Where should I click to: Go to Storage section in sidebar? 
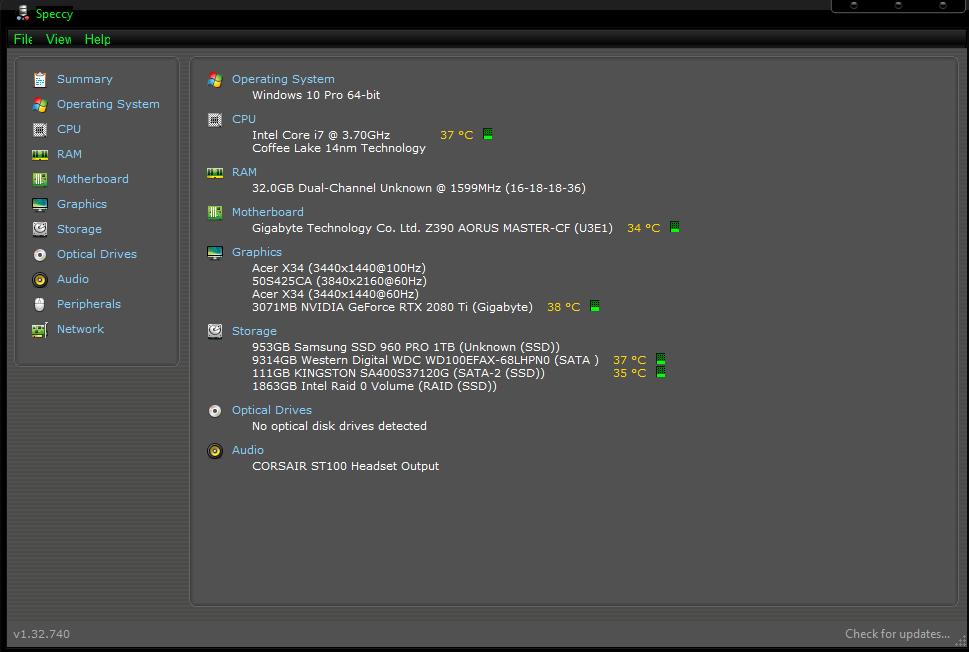click(x=79, y=229)
